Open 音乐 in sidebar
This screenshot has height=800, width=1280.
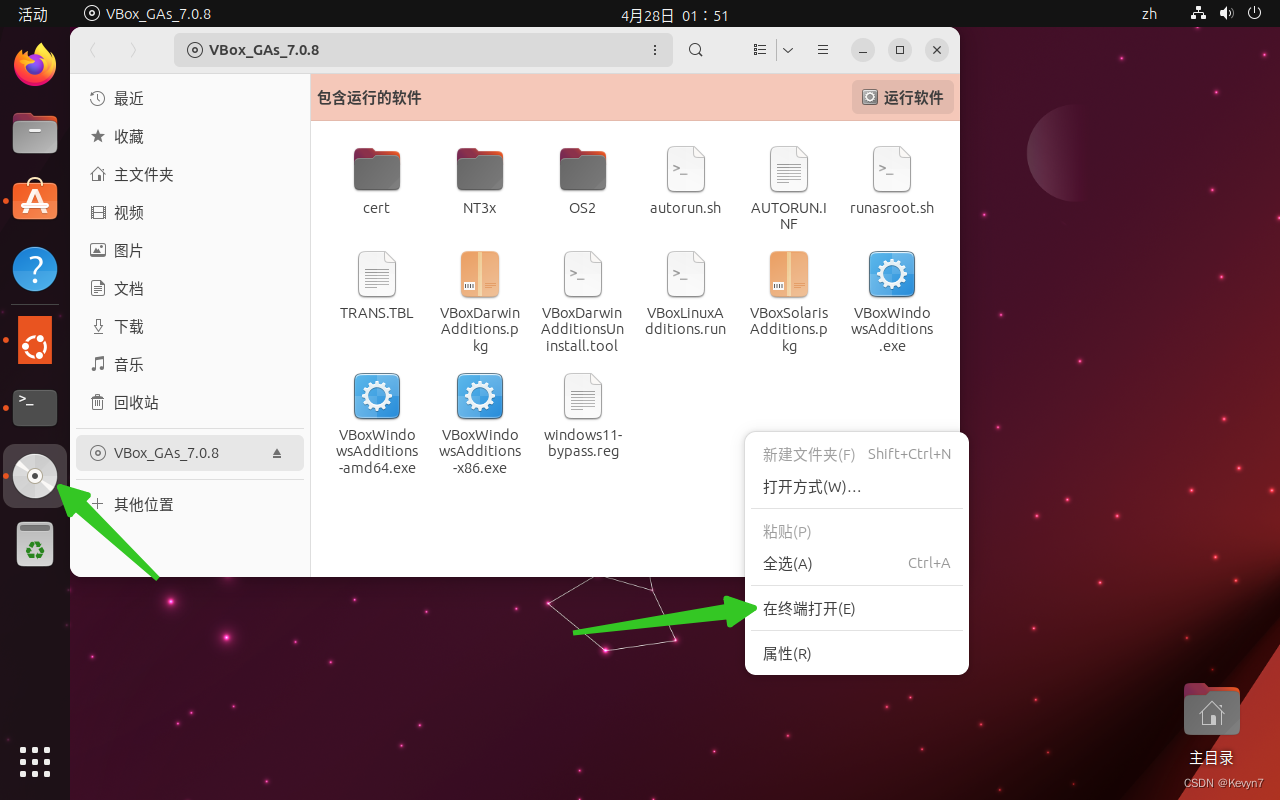[x=190, y=364]
